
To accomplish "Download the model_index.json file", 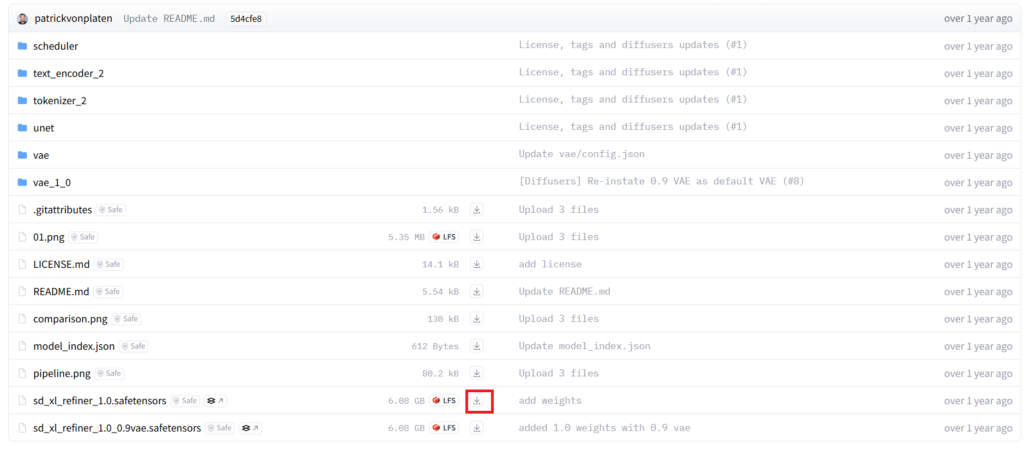I will (477, 346).
